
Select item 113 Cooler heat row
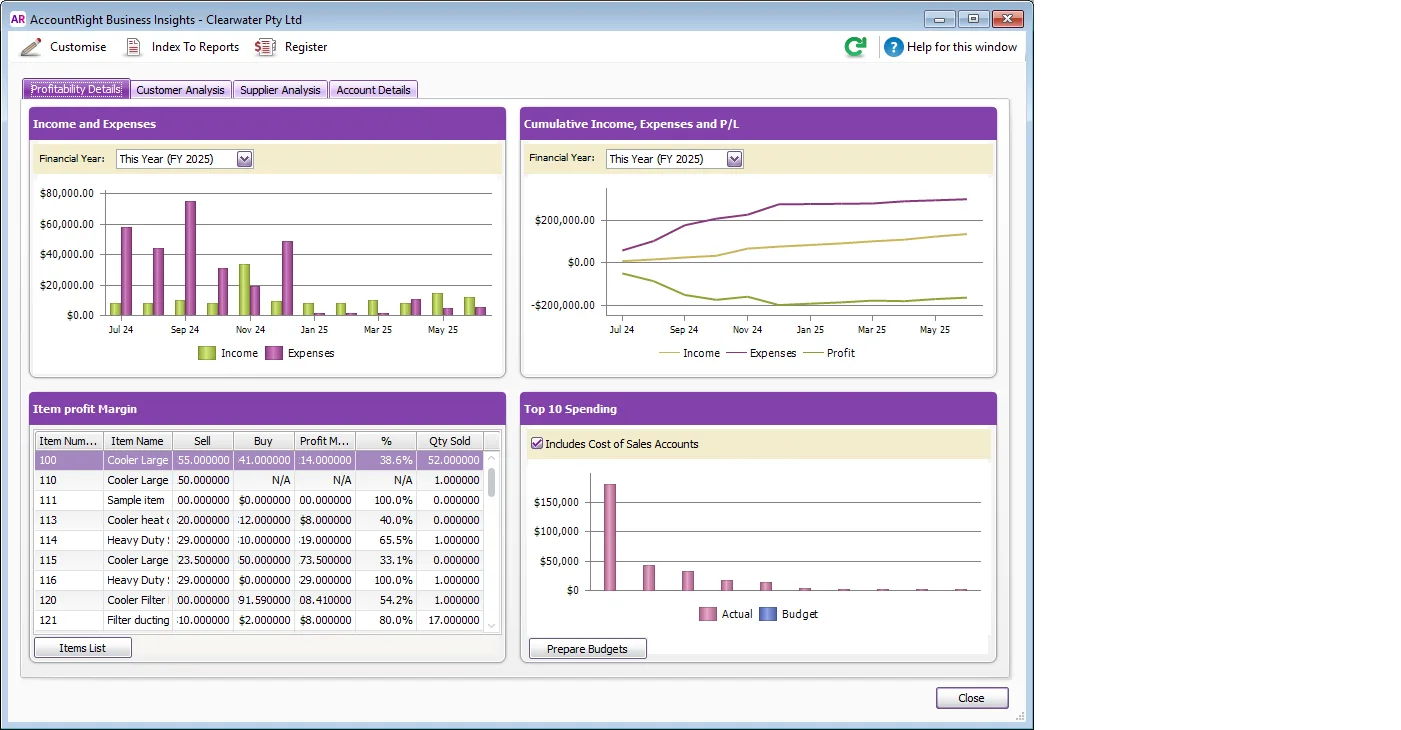(259, 520)
